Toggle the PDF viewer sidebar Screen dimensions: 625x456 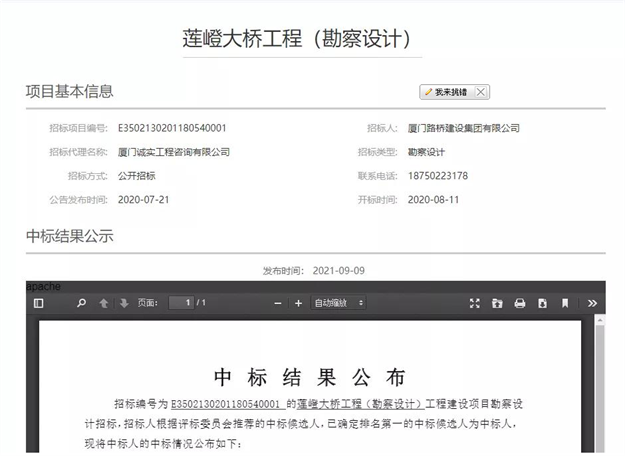(39, 303)
